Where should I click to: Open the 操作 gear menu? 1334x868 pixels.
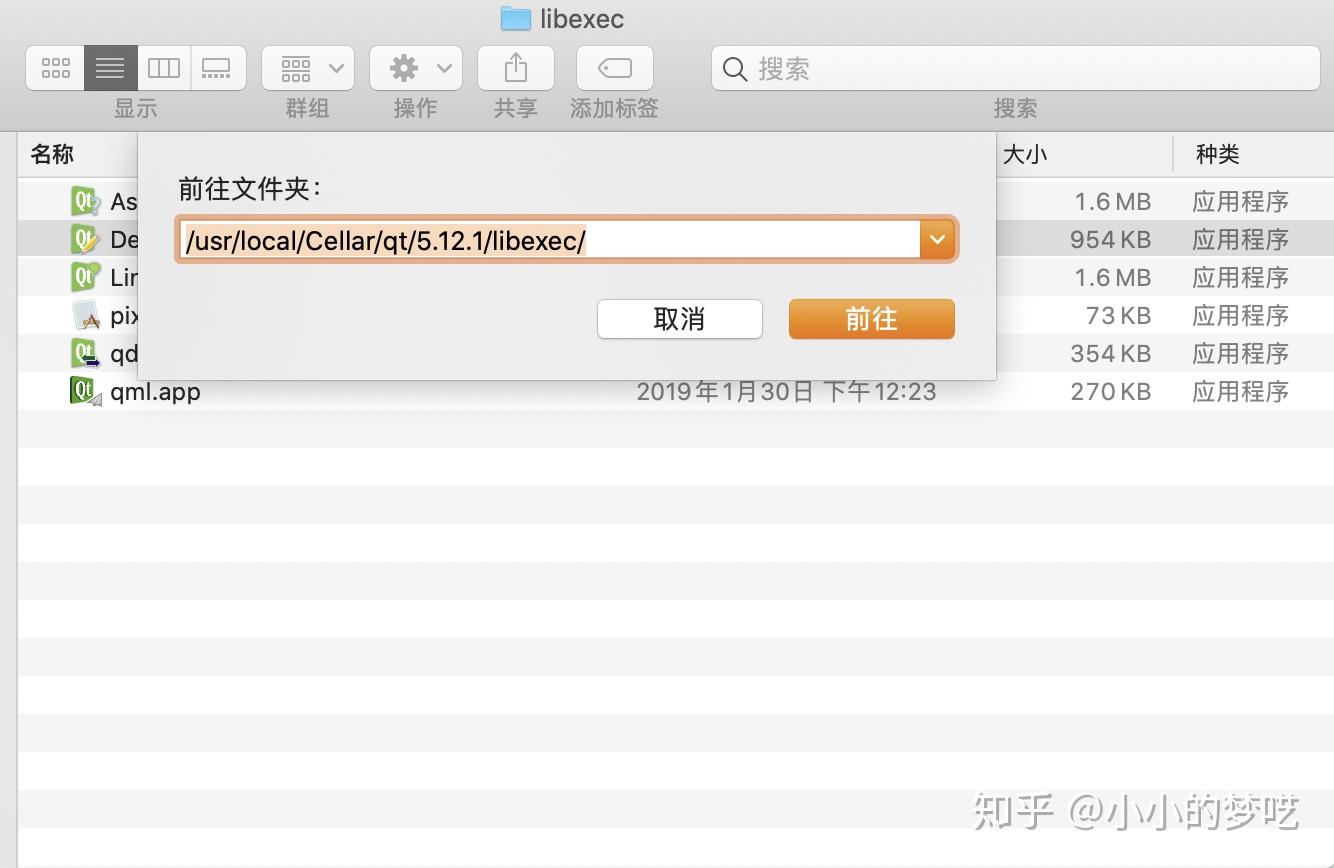pyautogui.click(x=405, y=67)
